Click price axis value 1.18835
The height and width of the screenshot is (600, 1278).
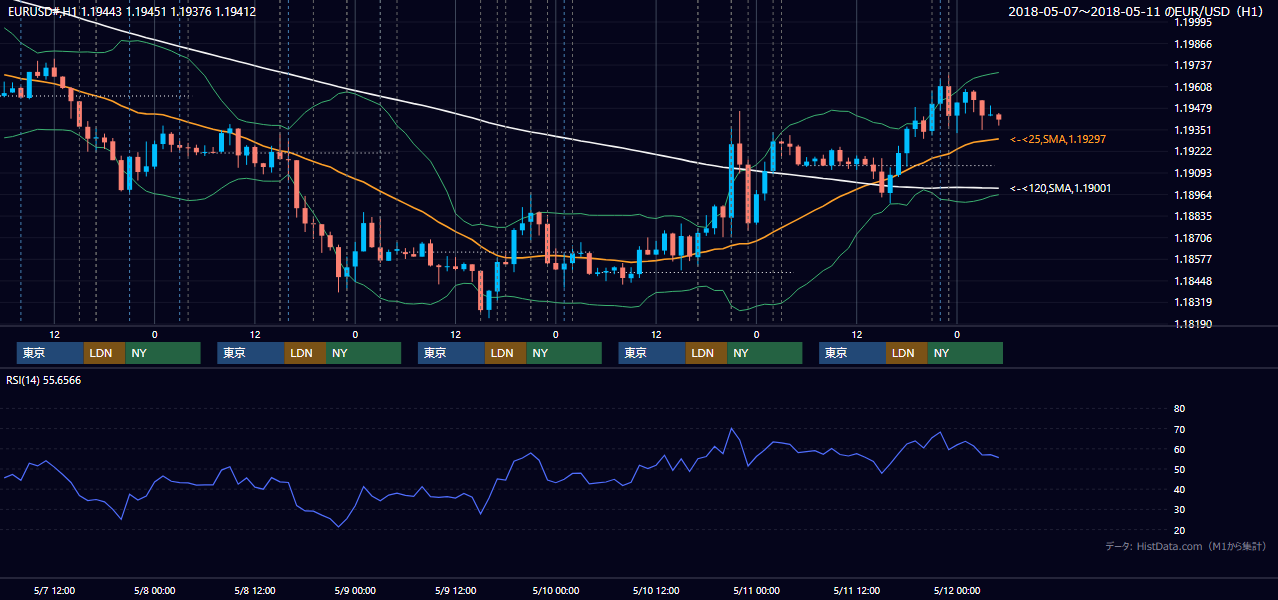(1193, 216)
